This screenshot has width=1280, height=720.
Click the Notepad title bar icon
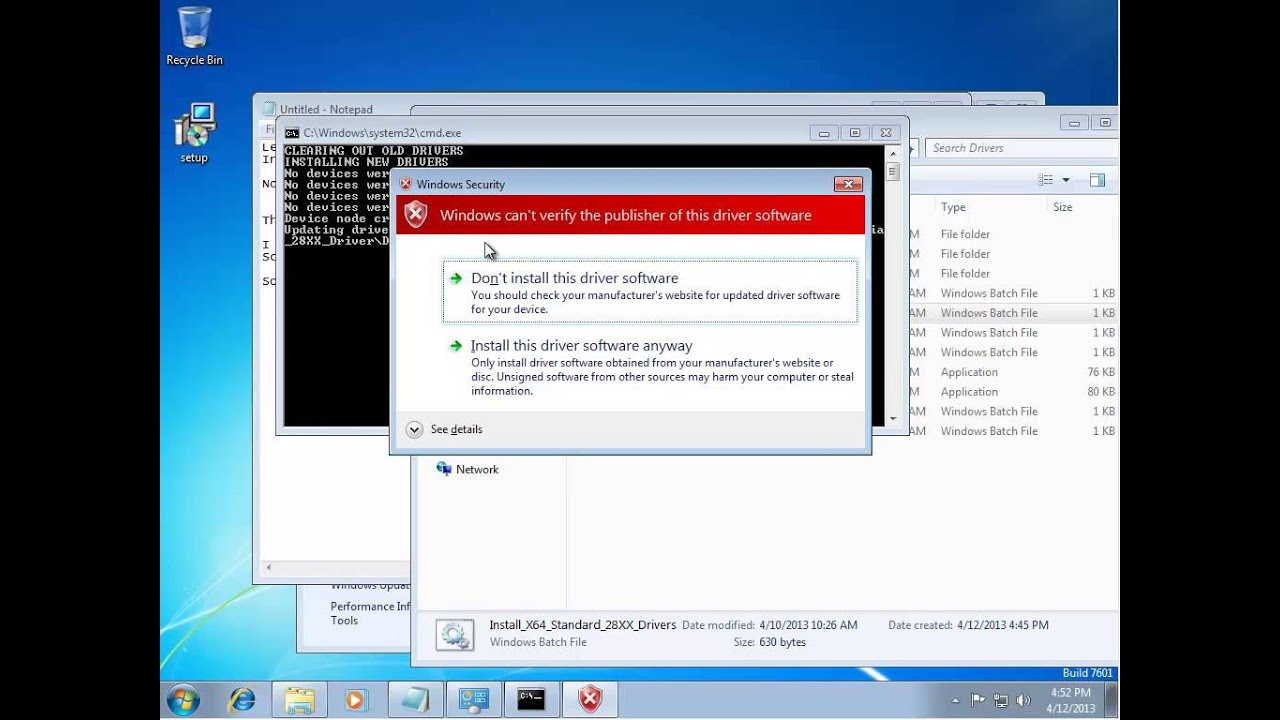[268, 109]
